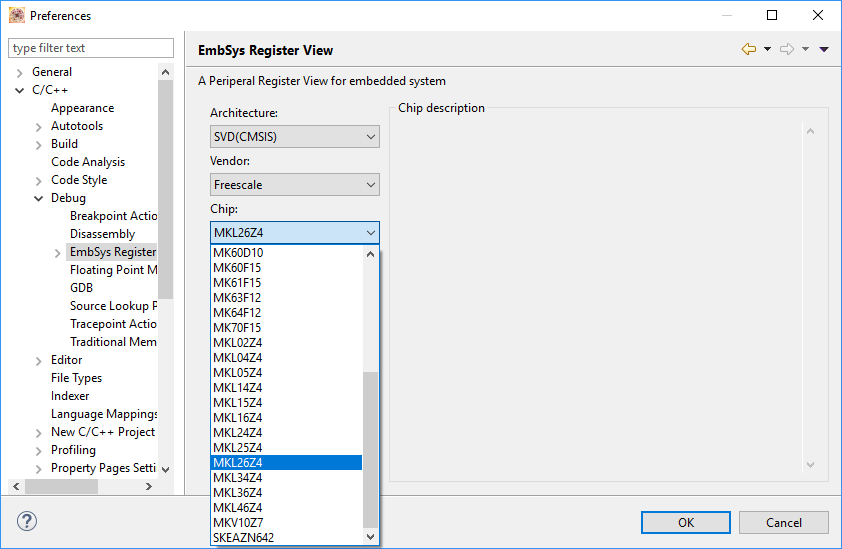Open the Code Analysis preferences page
The width and height of the screenshot is (842, 549).
88,162
